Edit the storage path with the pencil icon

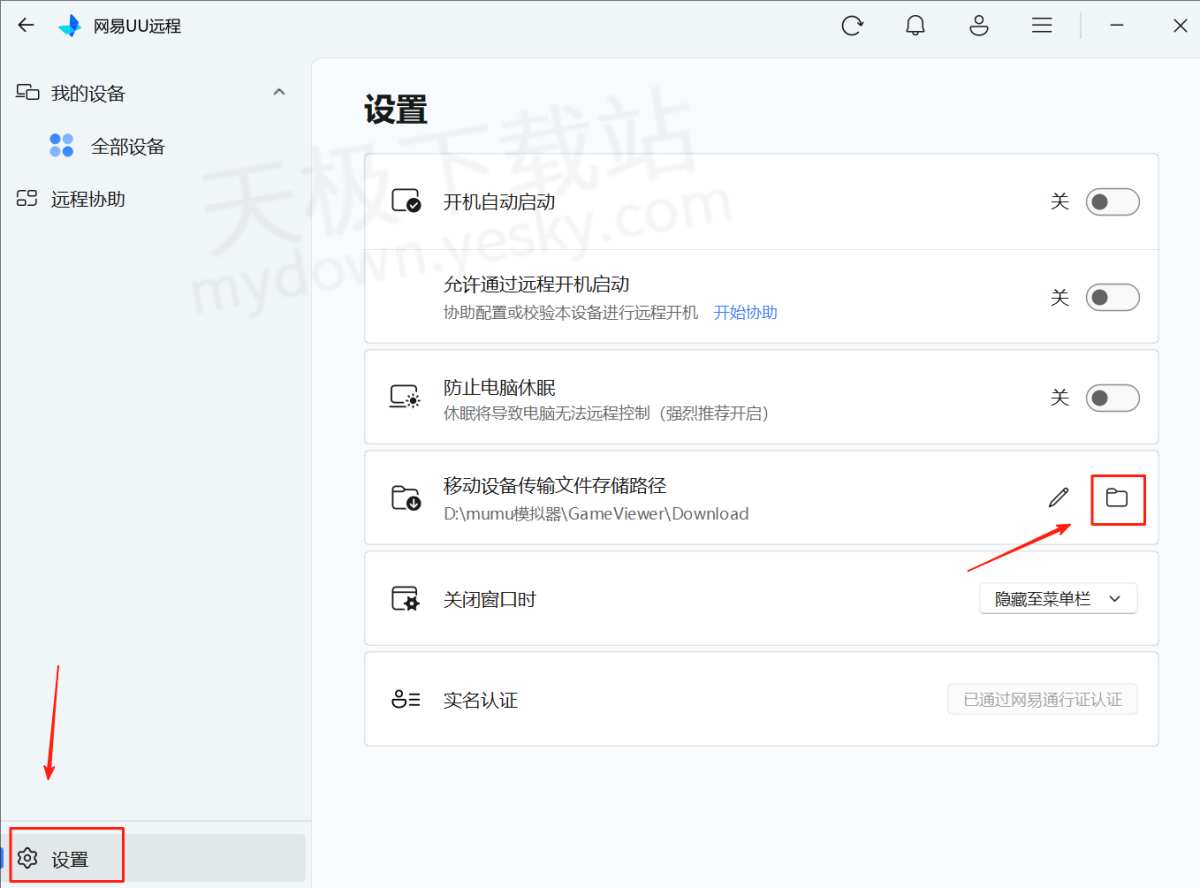point(1058,497)
